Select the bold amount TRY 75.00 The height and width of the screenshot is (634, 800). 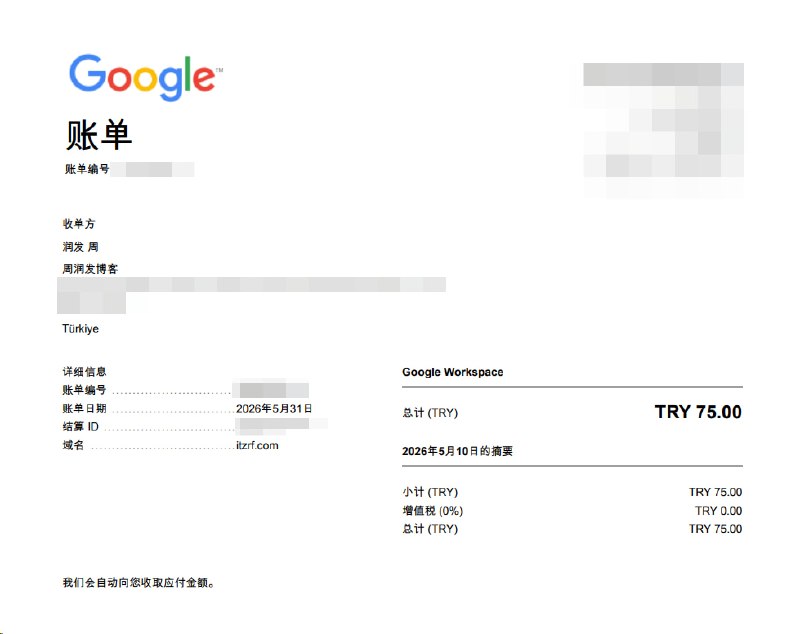(x=698, y=412)
